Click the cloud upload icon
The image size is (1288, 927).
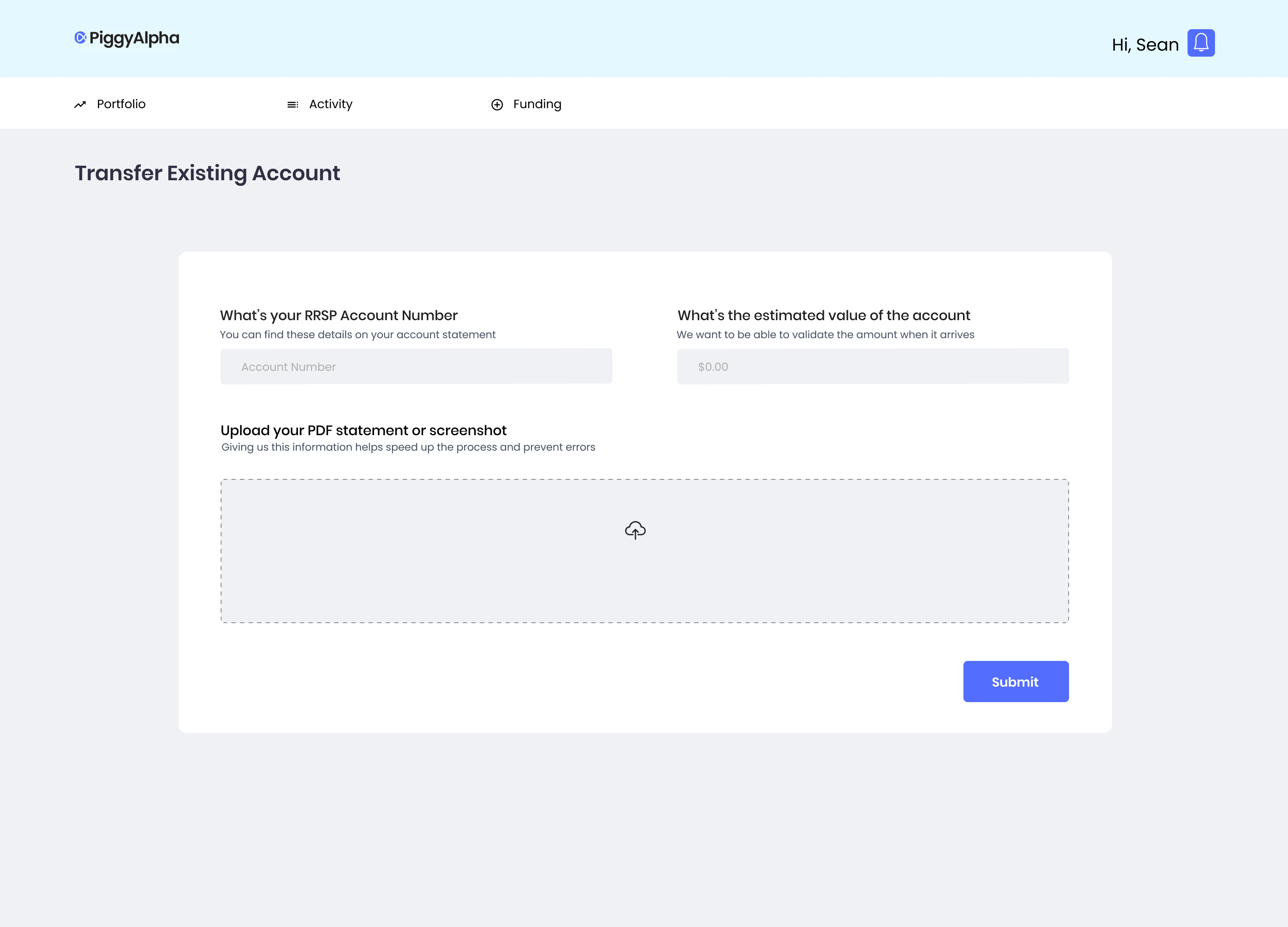[635, 530]
